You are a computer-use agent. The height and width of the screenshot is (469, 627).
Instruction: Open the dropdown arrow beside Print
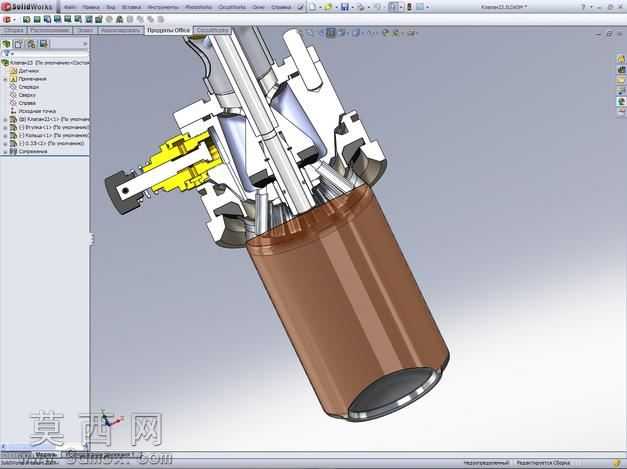click(368, 7)
